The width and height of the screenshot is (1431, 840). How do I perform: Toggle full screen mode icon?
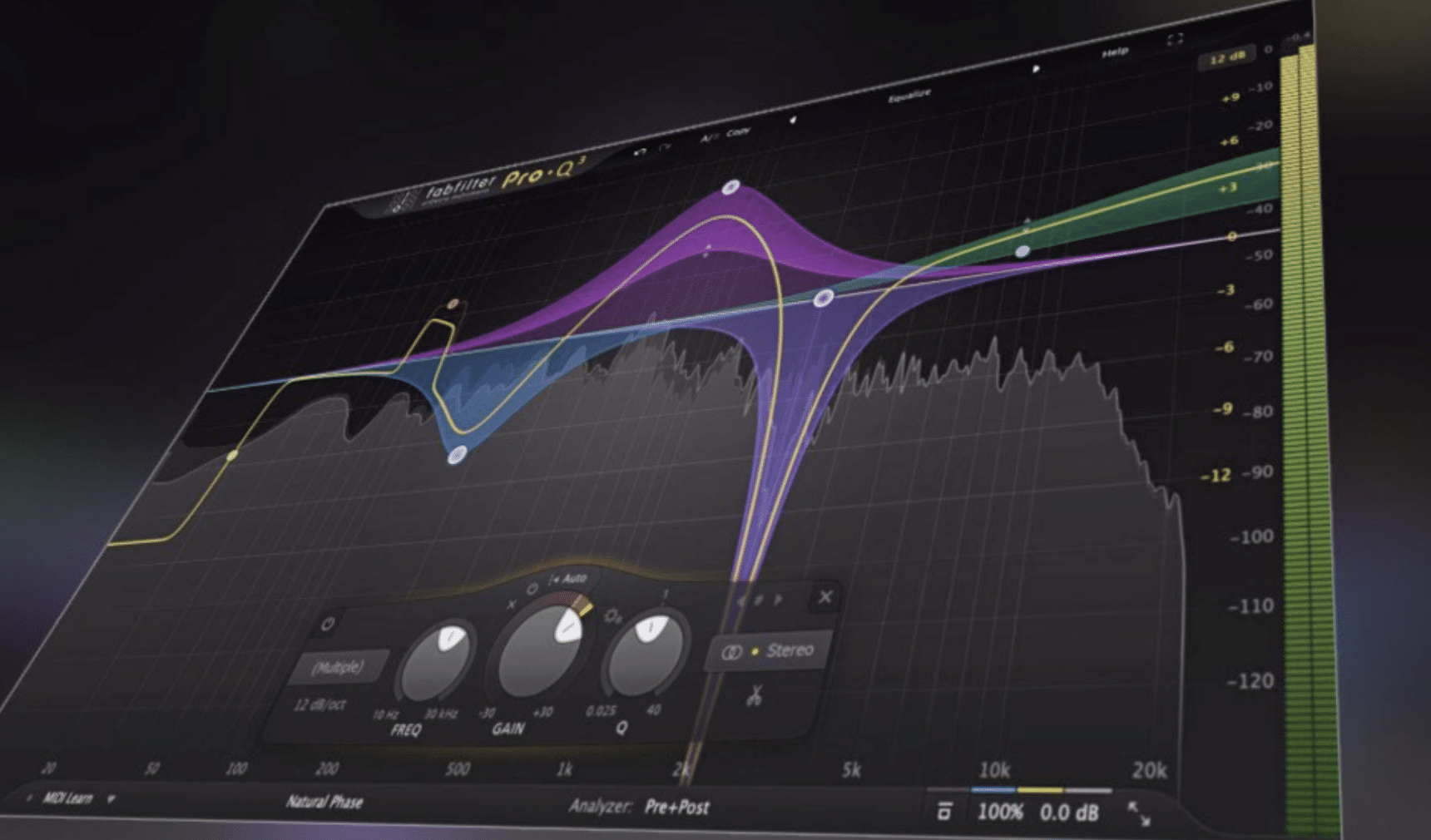pyautogui.click(x=1175, y=39)
